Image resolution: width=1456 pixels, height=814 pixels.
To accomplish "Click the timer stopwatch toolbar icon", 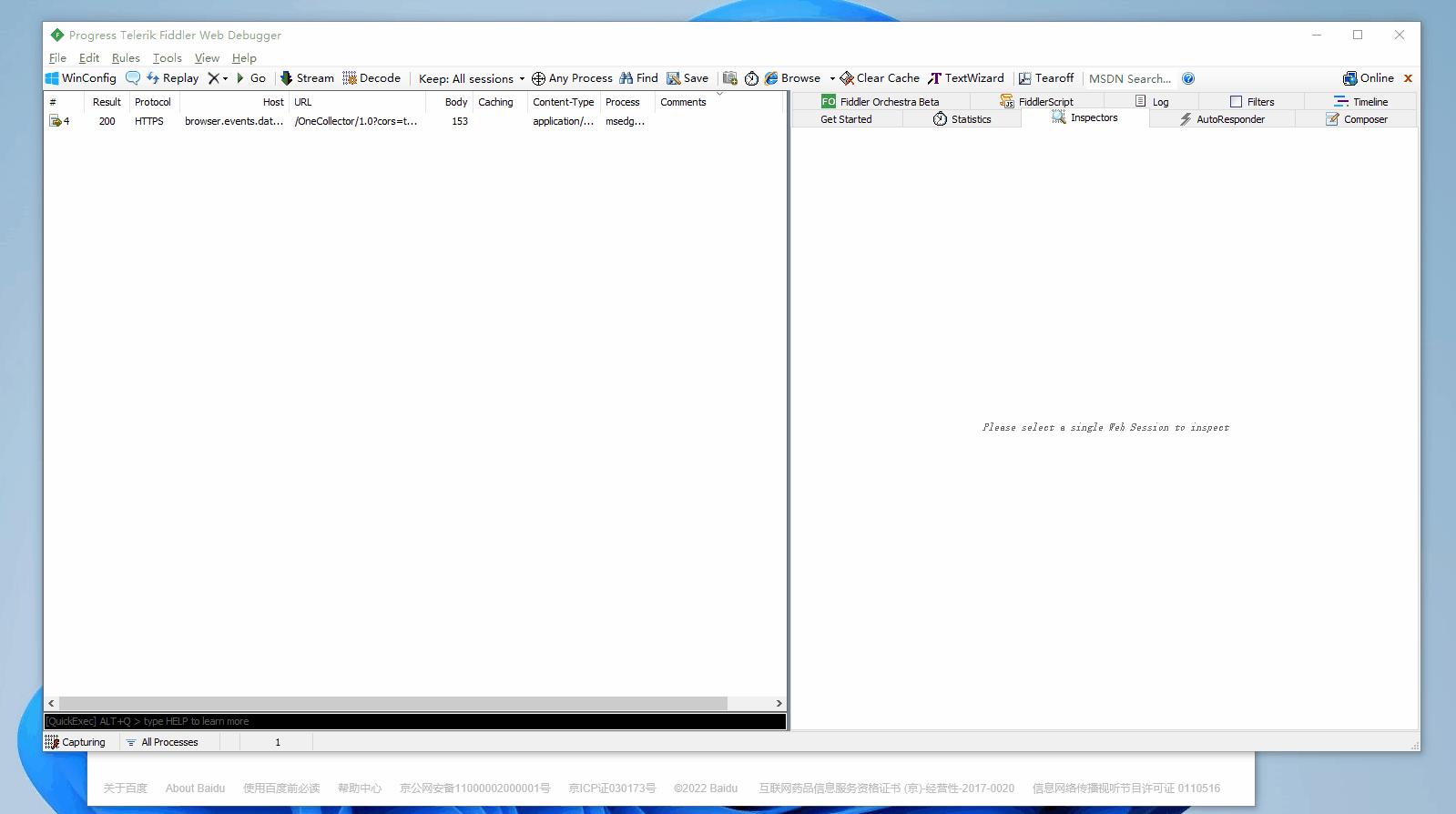I will point(751,78).
